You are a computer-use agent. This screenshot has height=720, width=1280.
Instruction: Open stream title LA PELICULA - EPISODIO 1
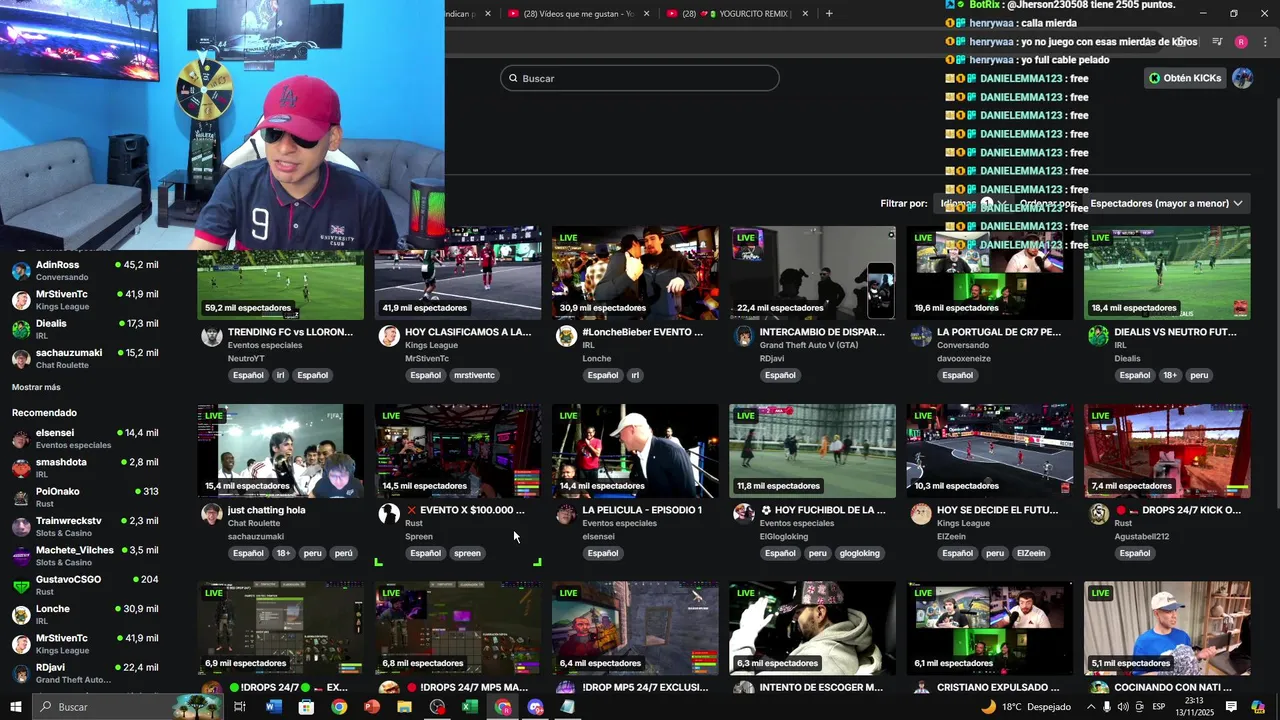642,510
